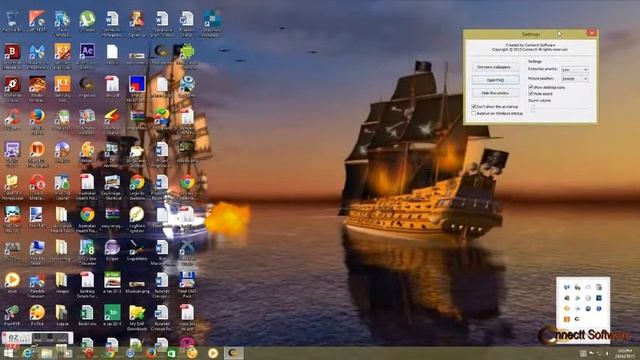Select the purple Adobe Ae desktop icon
640x360 pixels.
(x=87, y=55)
